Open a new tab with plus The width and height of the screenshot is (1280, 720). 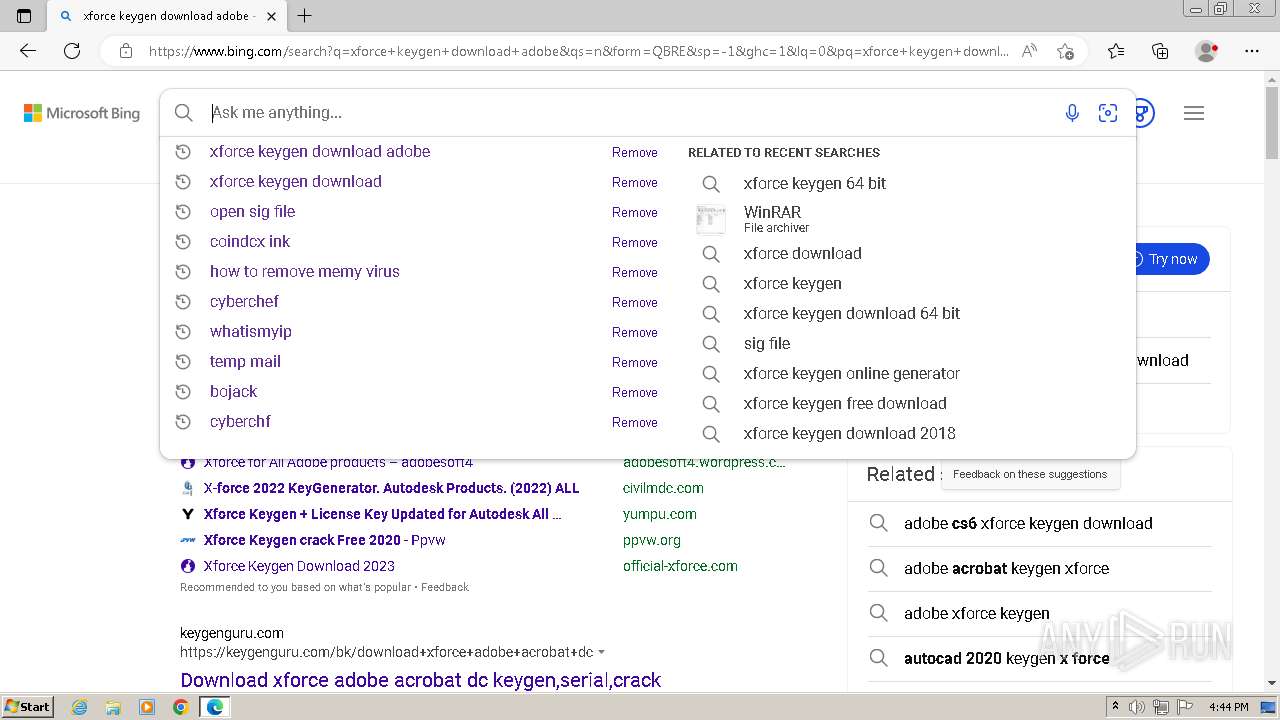tap(305, 16)
